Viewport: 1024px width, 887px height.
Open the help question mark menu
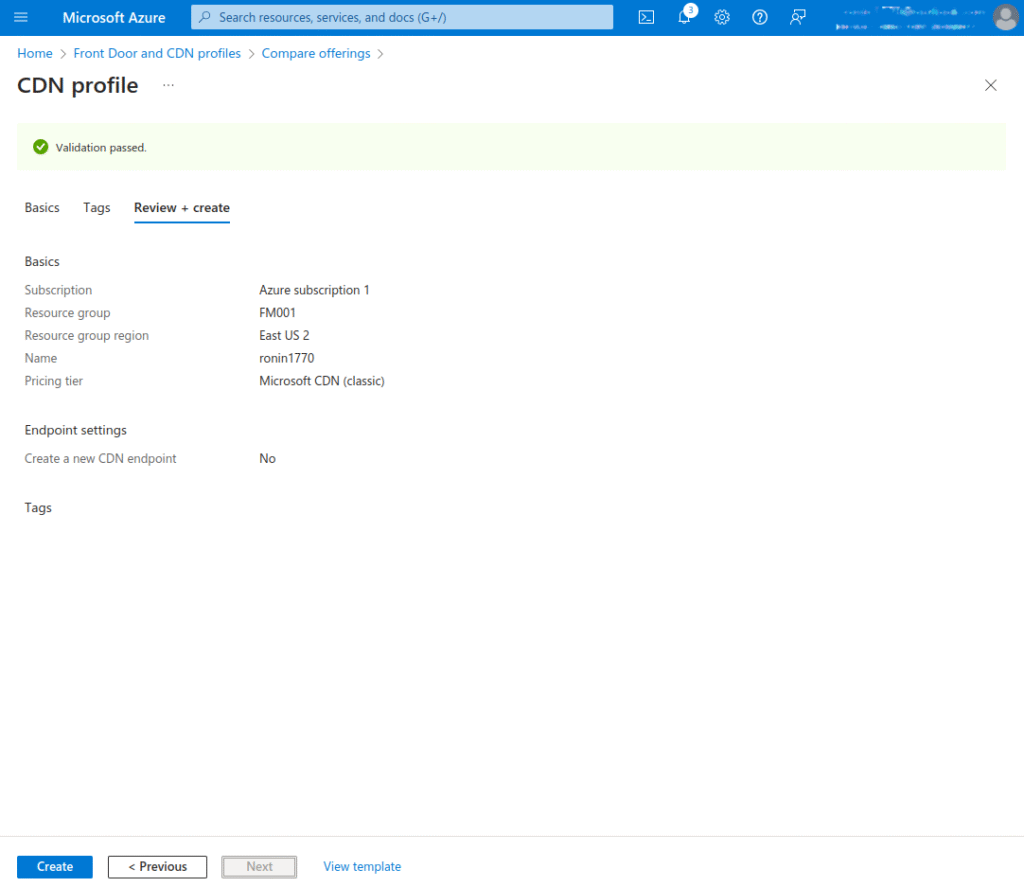760,18
